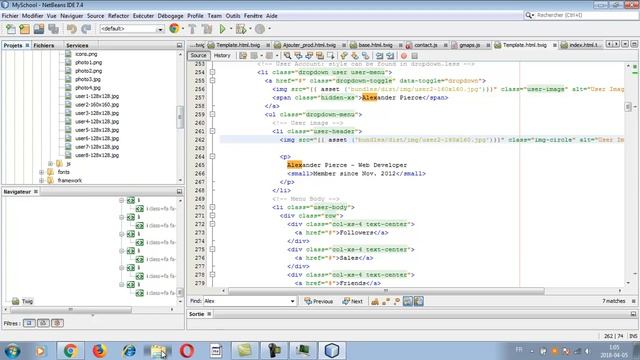
Task: Click the Next Bookmark icon
Action: (x=354, y=56)
